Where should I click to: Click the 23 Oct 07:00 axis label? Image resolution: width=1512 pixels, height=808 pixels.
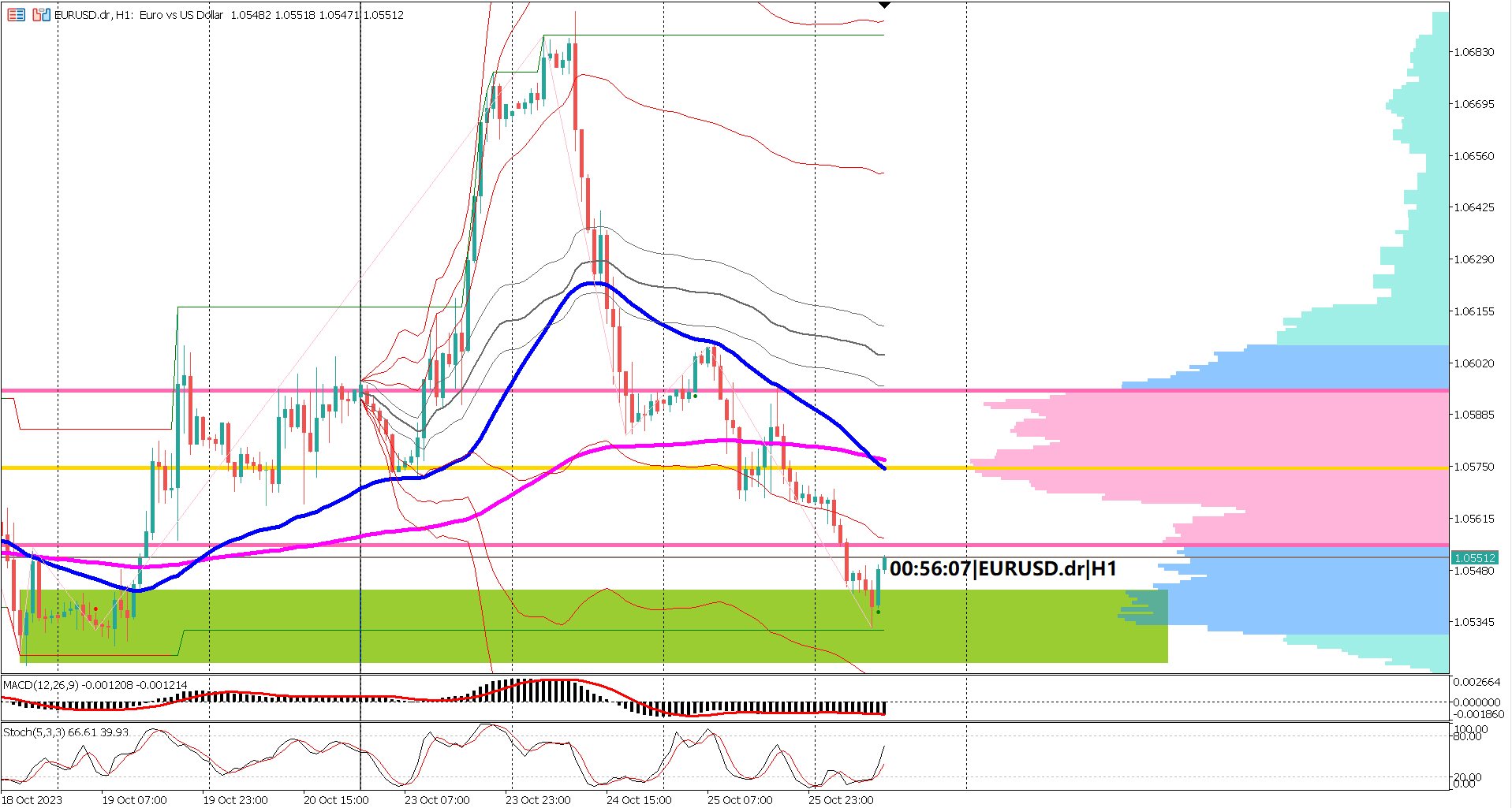pos(439,799)
